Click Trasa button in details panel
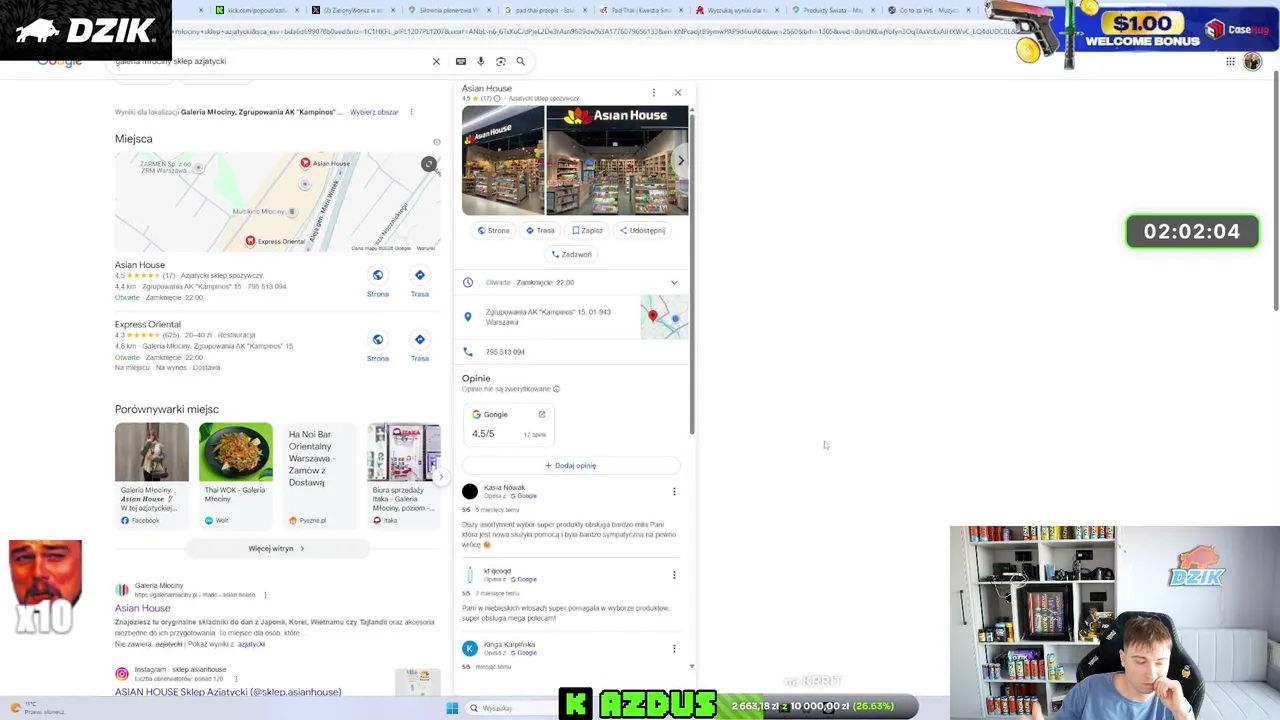1280x720 pixels. point(540,230)
